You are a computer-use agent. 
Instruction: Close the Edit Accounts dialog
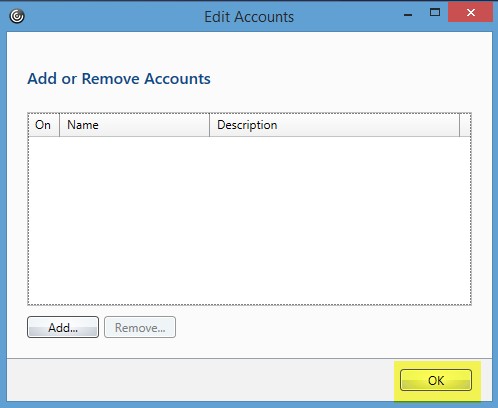tap(471, 13)
